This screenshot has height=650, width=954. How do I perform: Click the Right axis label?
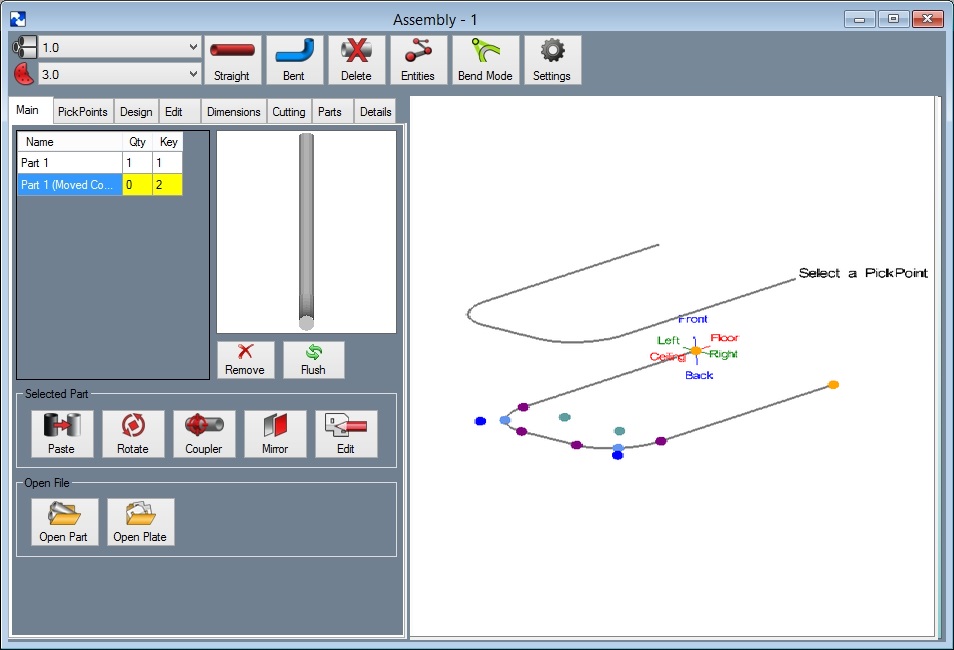click(x=723, y=354)
